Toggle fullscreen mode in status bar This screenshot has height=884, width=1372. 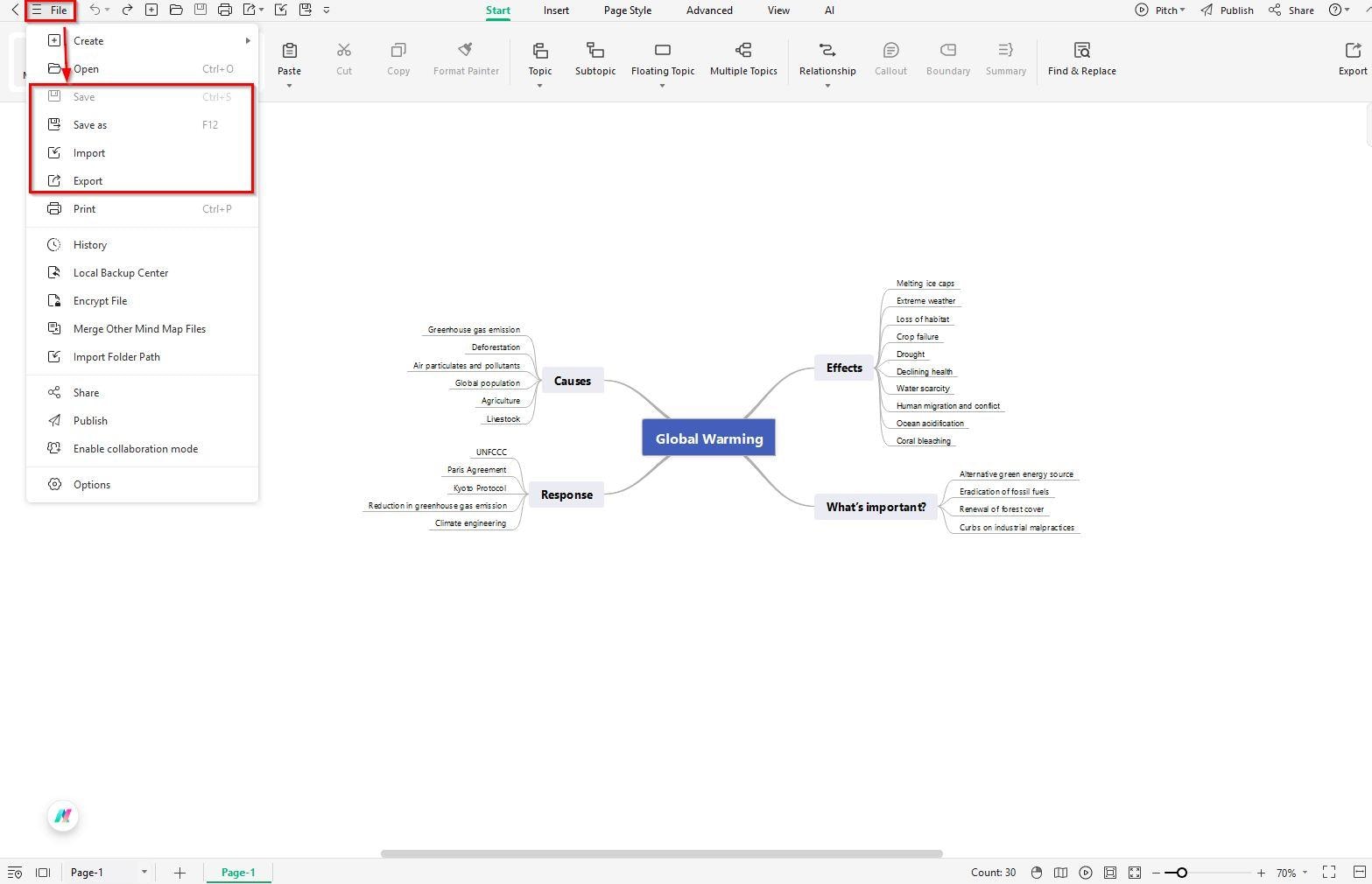pyautogui.click(x=1329, y=872)
